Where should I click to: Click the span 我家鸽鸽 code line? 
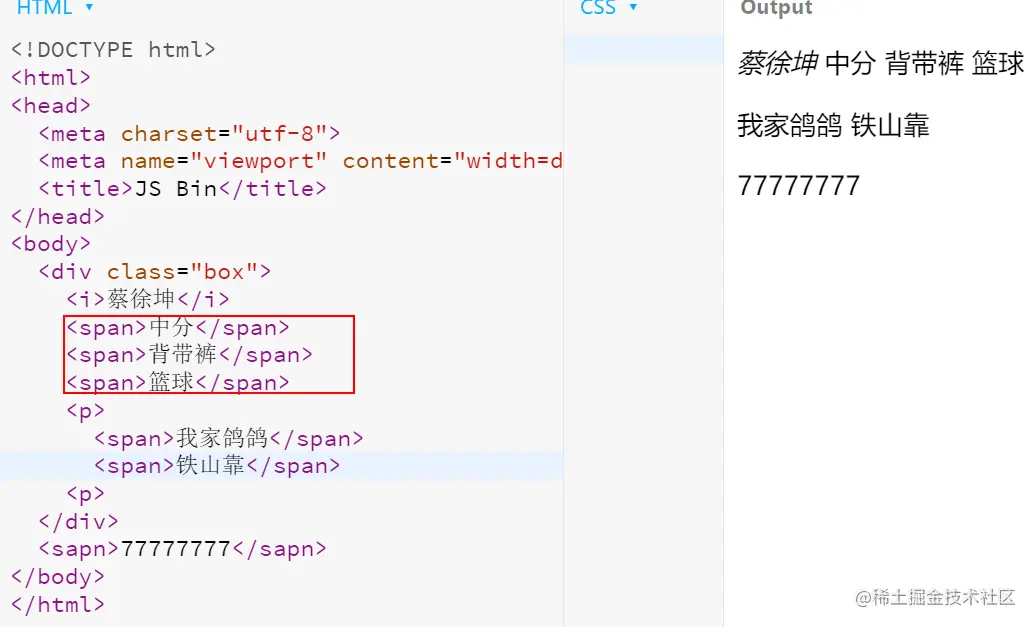(228, 438)
